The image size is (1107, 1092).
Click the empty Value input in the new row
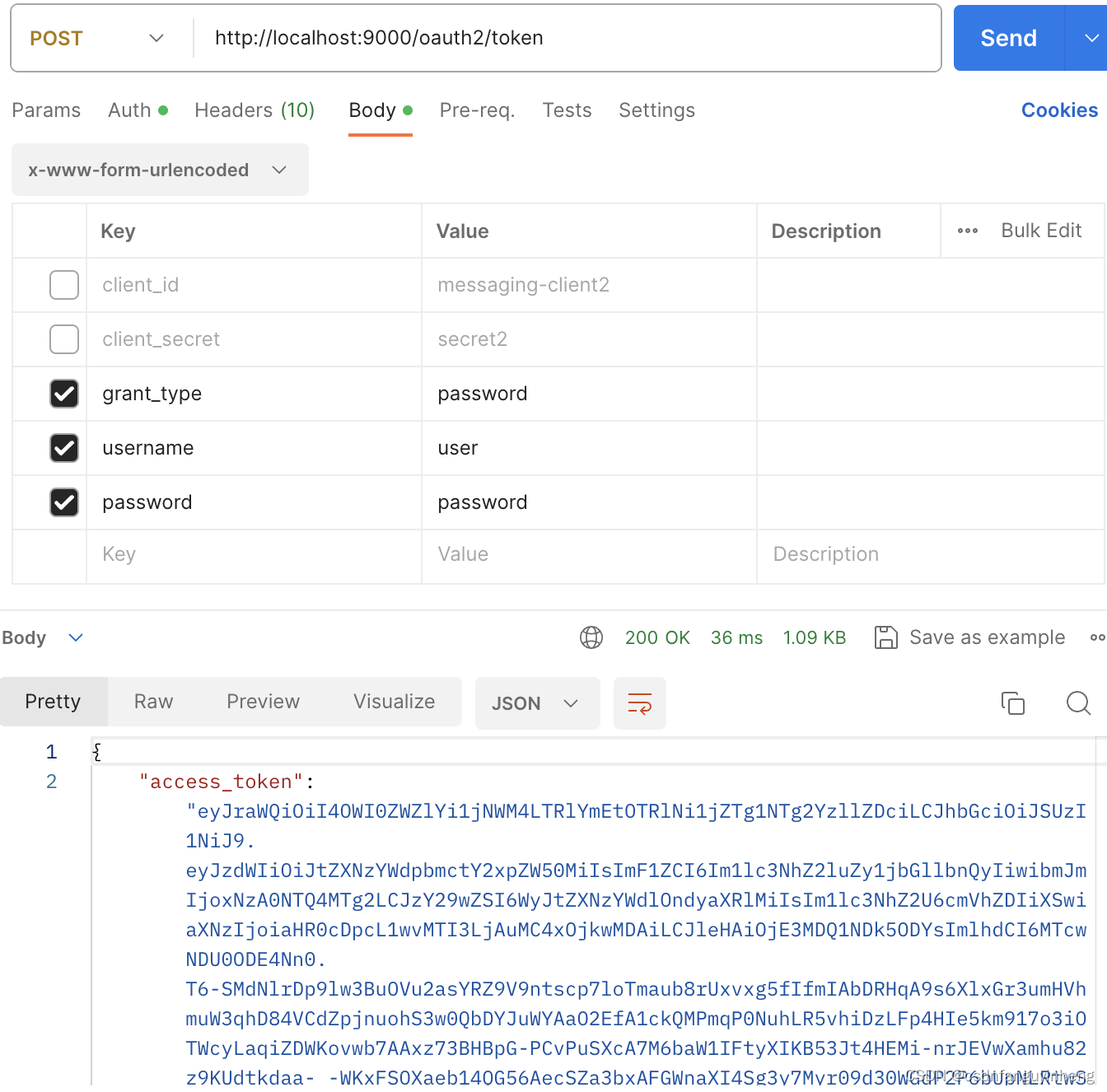pos(590,555)
